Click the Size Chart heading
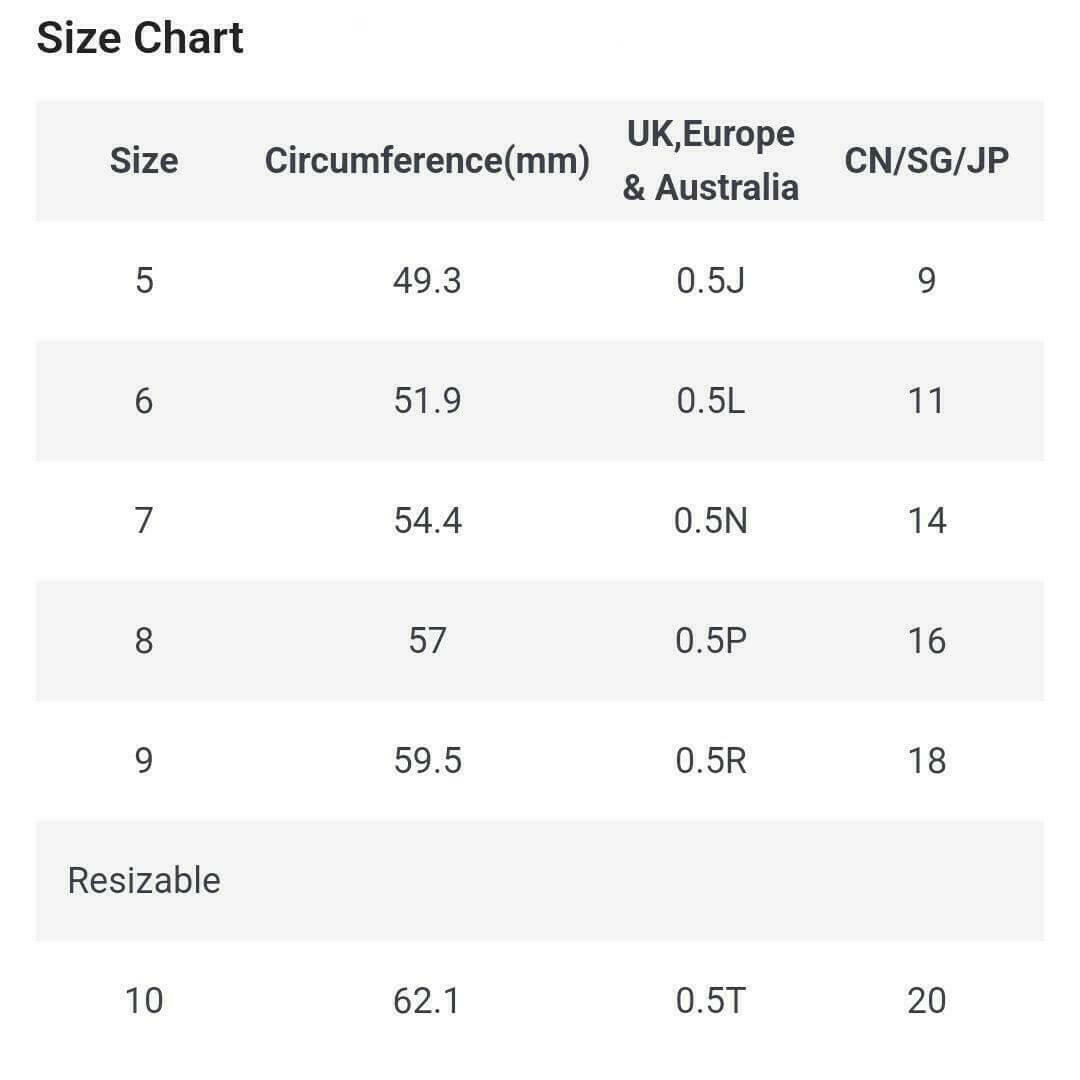This screenshot has height=1080, width=1080. pos(140,39)
